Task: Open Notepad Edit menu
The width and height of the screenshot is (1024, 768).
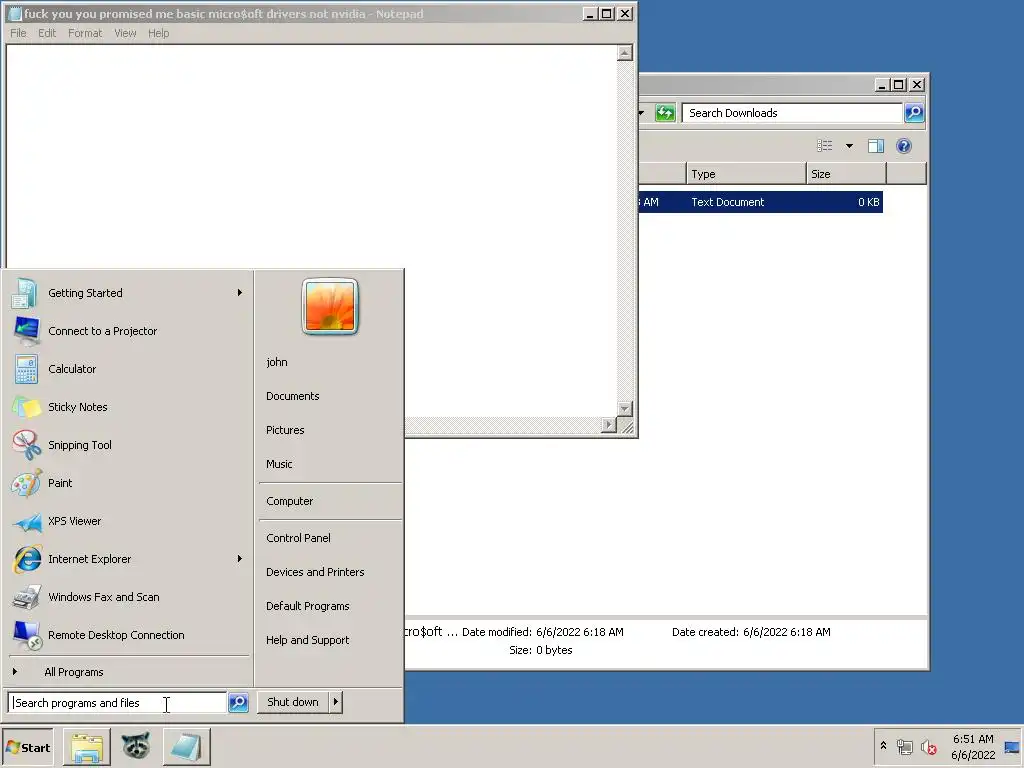Action: (x=47, y=33)
